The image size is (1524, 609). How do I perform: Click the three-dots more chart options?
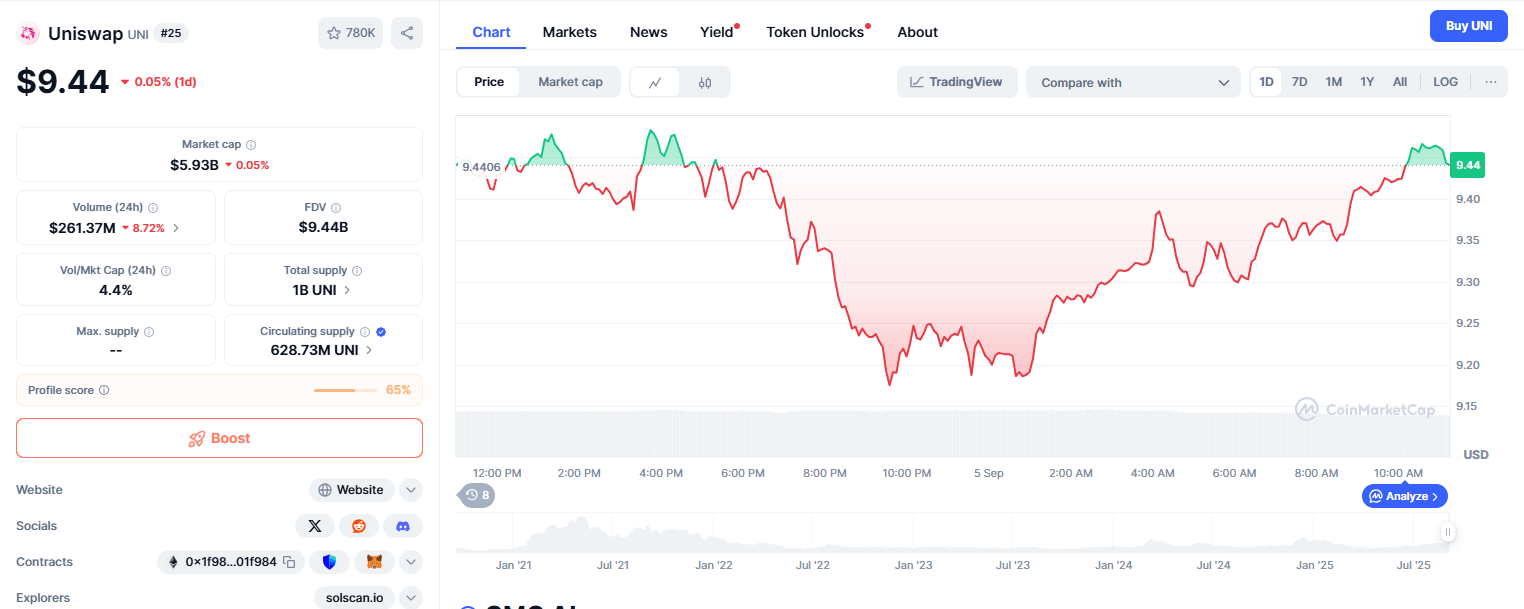coord(1491,82)
